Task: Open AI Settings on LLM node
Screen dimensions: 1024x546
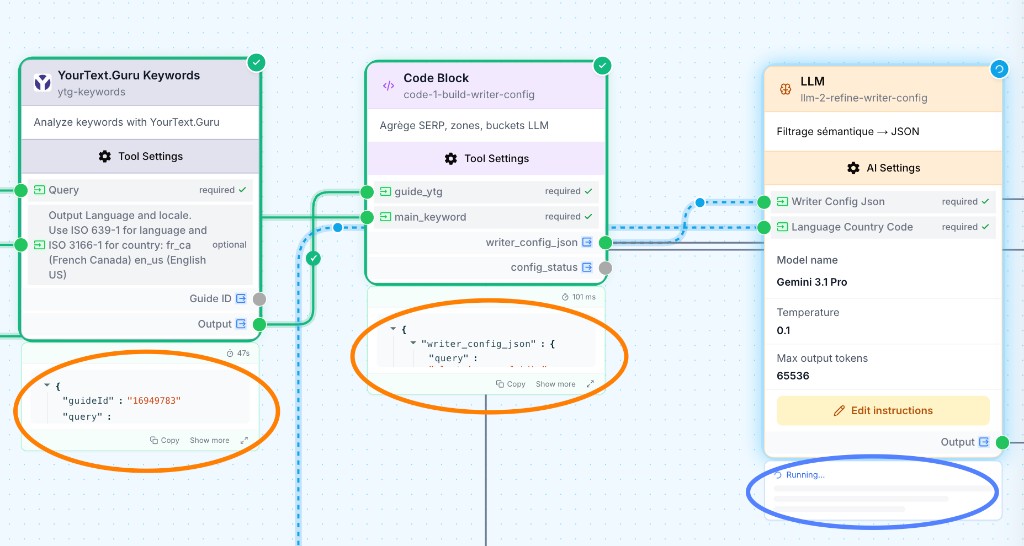Action: point(883,168)
